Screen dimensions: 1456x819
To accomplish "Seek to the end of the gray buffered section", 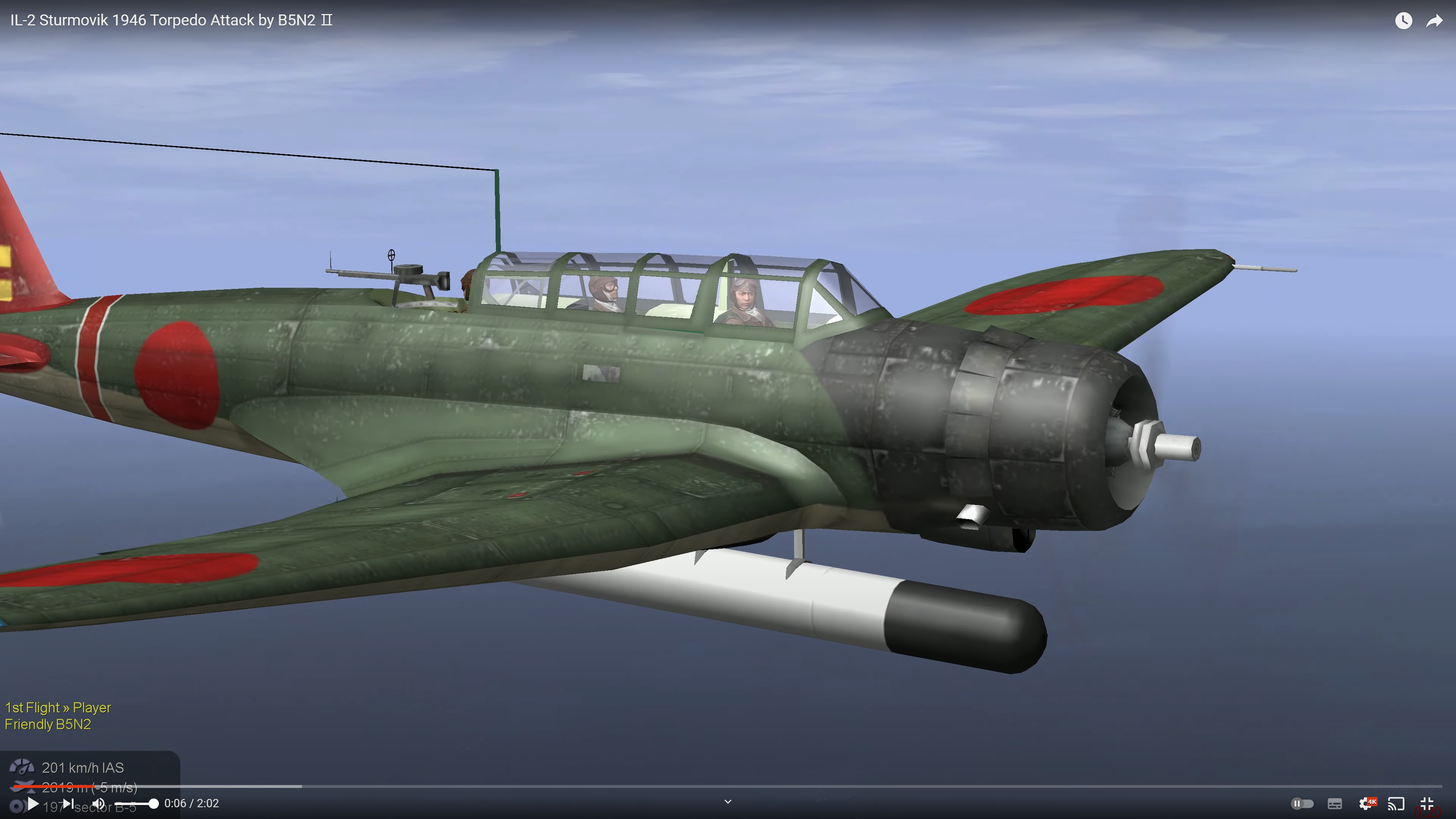I will point(300,786).
